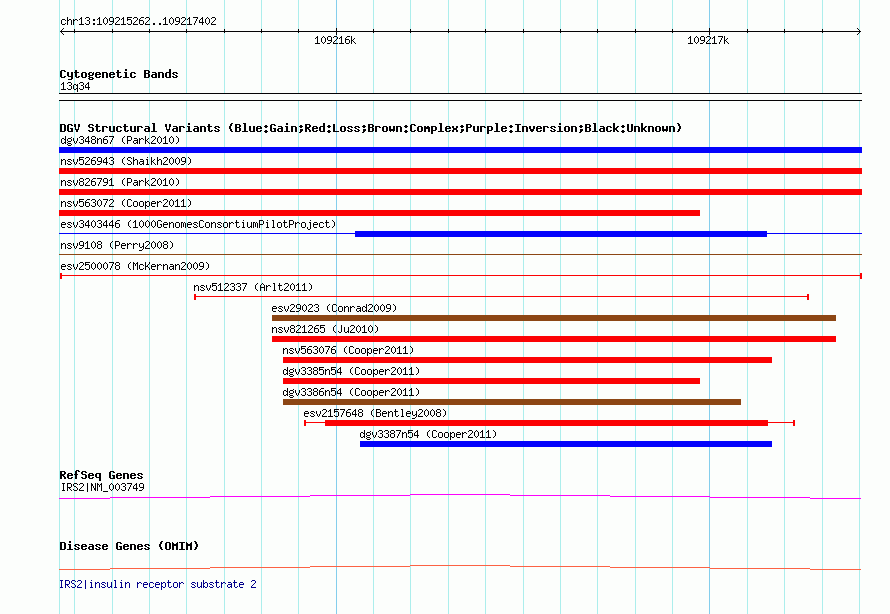Image resolution: width=890 pixels, height=614 pixels.
Task: Click the Cytogenetic Bands track heading
Action: (119, 74)
